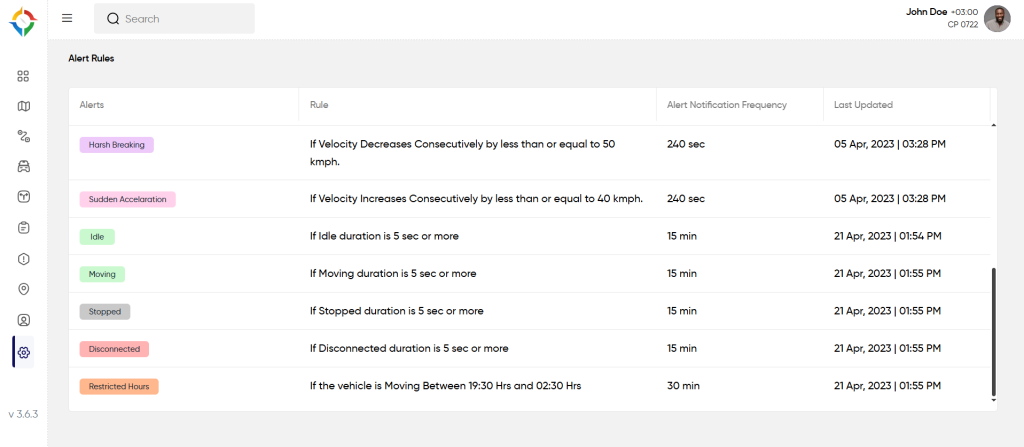
Task: Open the map view icon
Action: [24, 106]
